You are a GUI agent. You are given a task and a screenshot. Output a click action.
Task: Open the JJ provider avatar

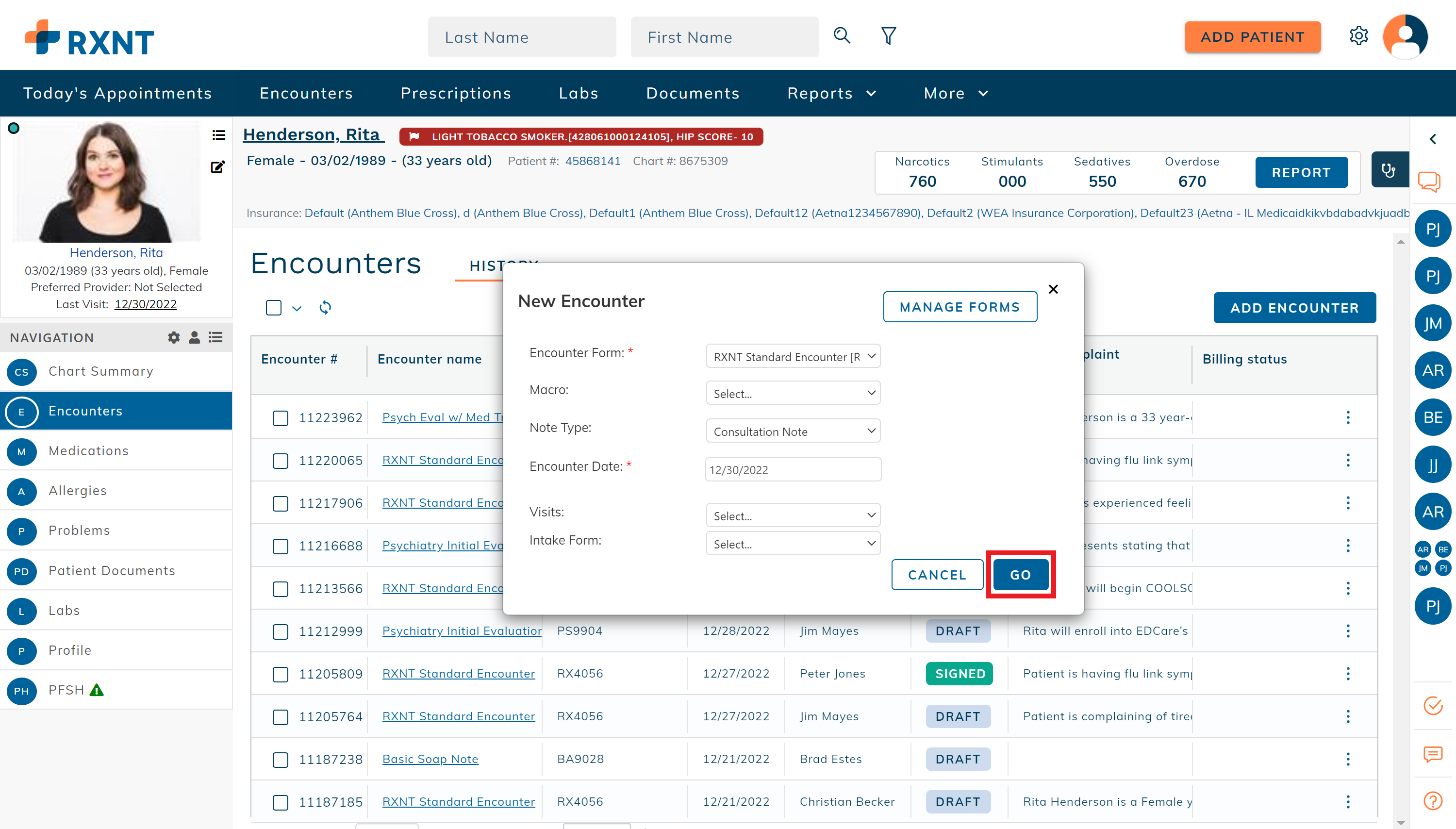[1433, 464]
